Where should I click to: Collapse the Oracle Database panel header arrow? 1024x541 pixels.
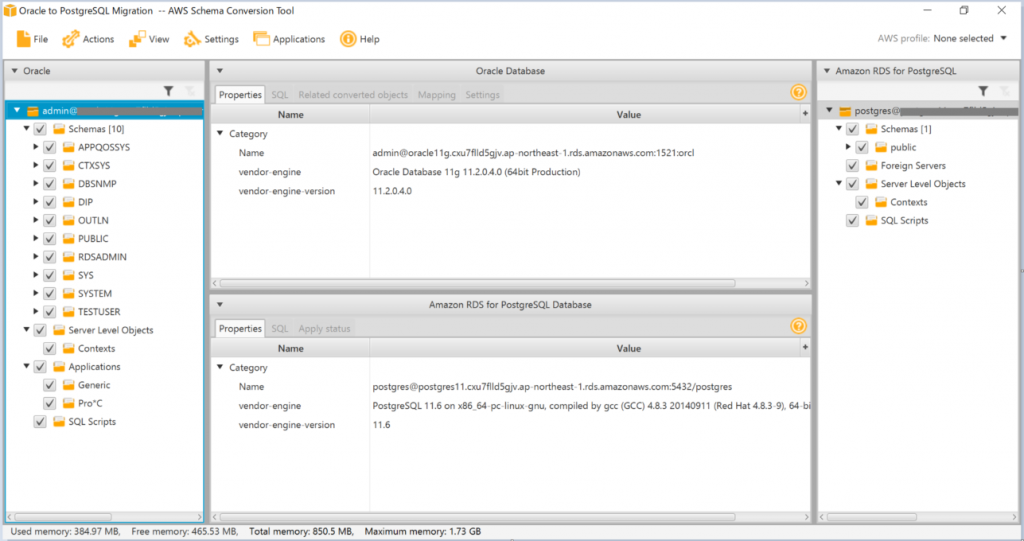click(x=220, y=71)
